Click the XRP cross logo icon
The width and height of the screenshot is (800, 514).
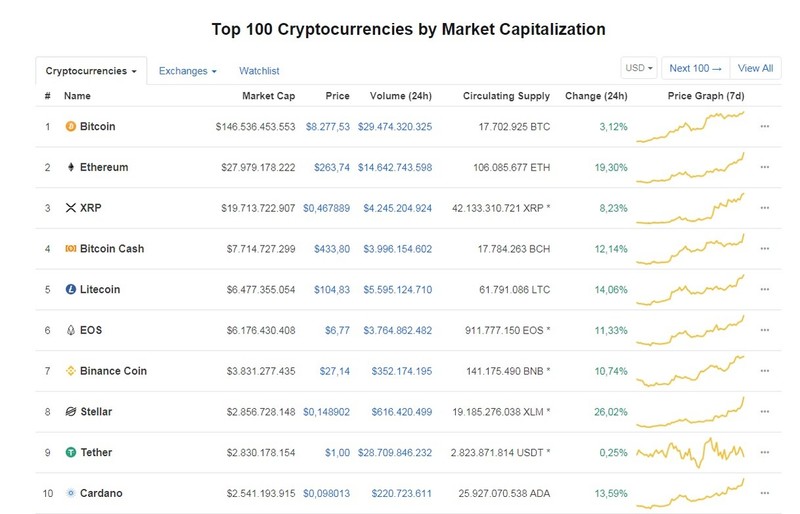(70, 208)
